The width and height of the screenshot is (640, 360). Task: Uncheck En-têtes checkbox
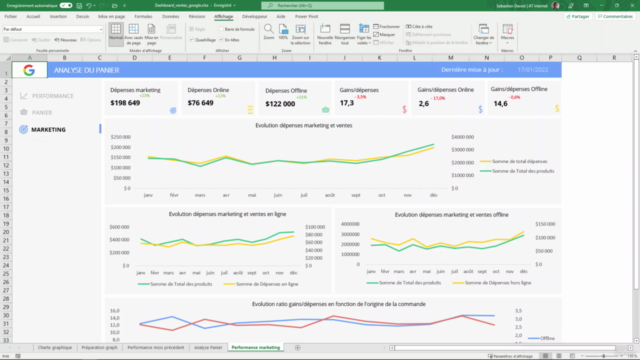(221, 40)
